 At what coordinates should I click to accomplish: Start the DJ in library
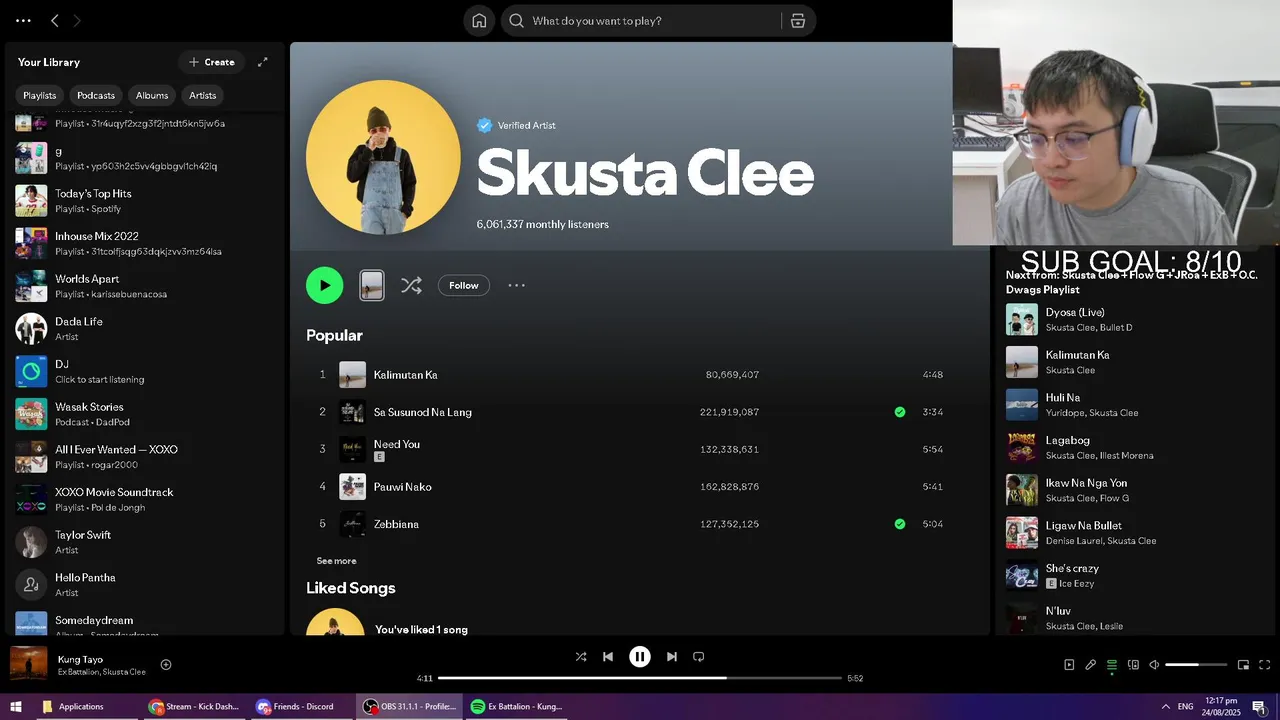tap(145, 371)
